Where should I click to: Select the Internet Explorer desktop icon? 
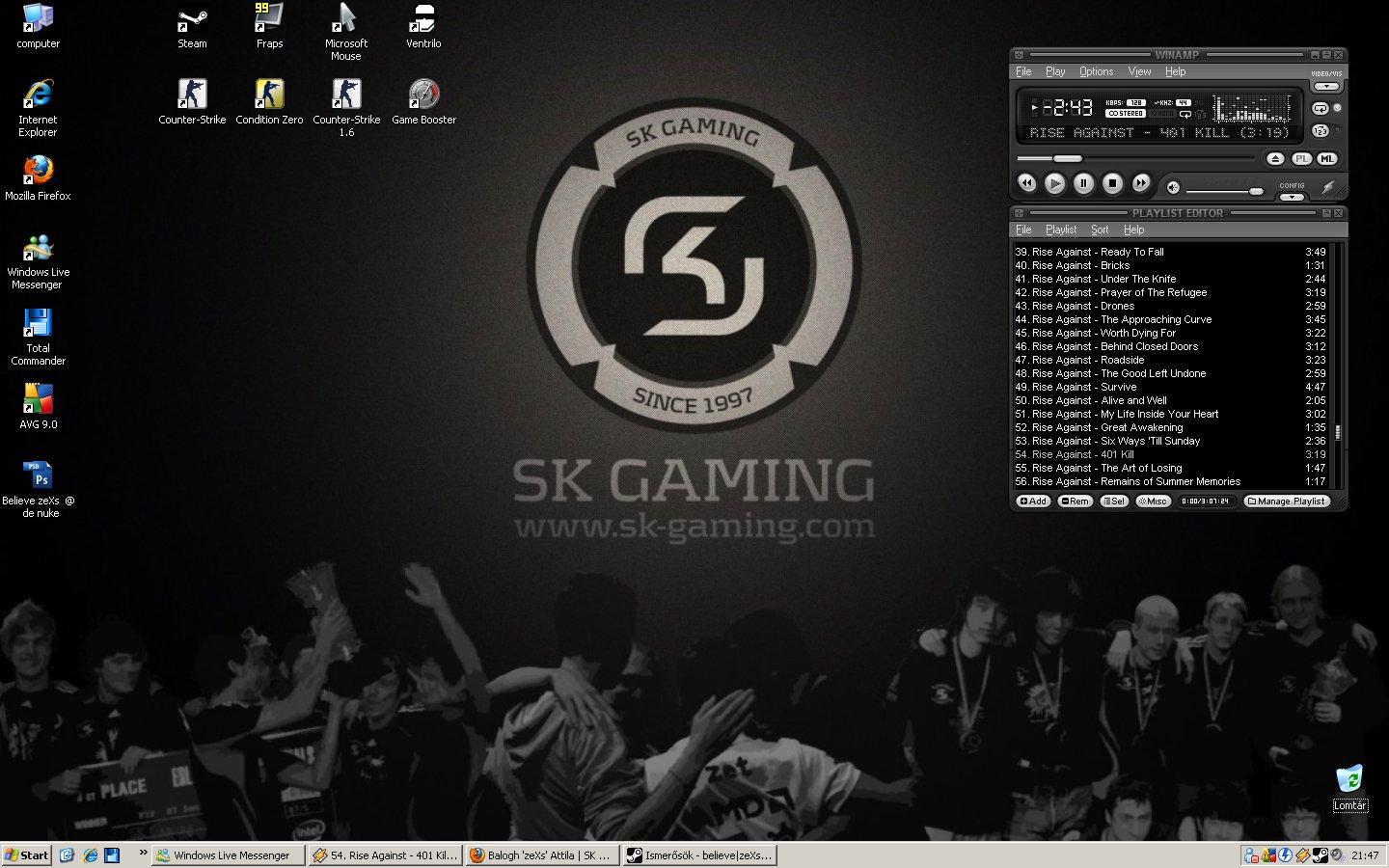pos(38,108)
